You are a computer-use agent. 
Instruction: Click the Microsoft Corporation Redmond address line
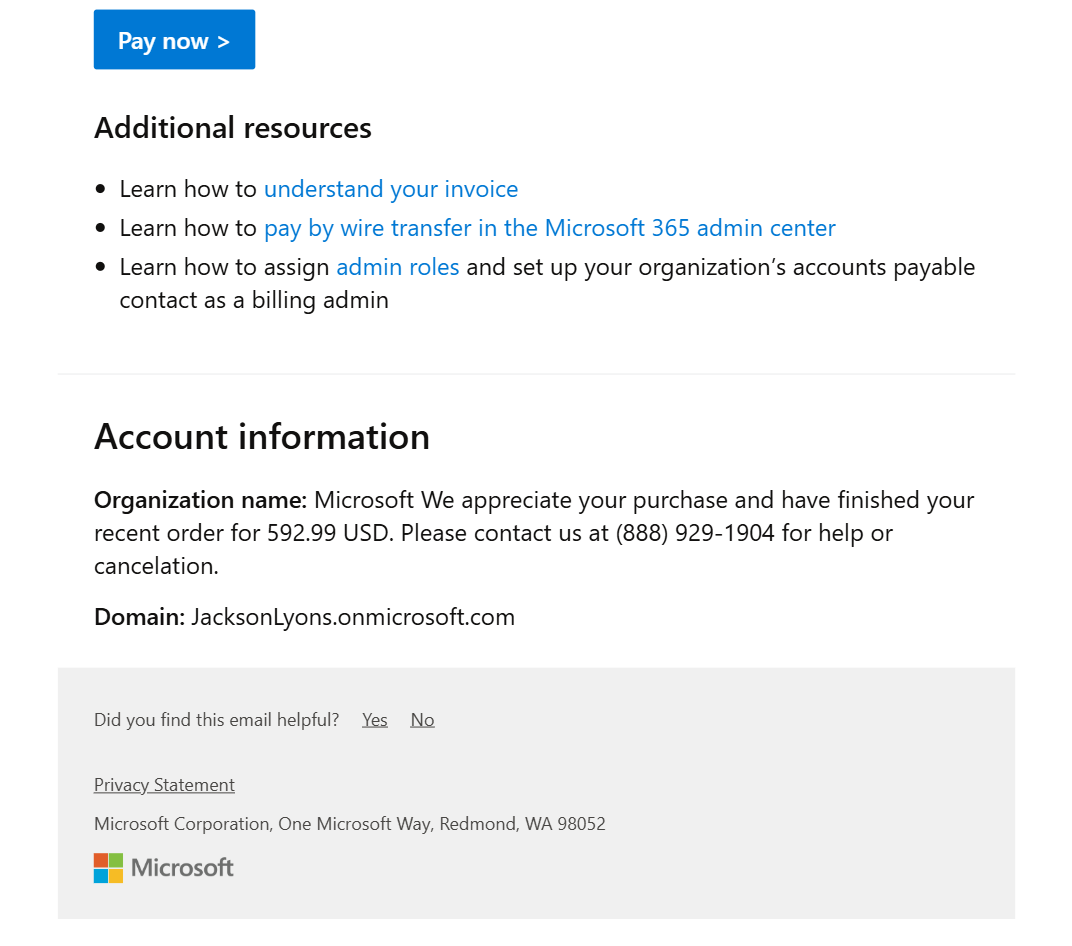(349, 824)
